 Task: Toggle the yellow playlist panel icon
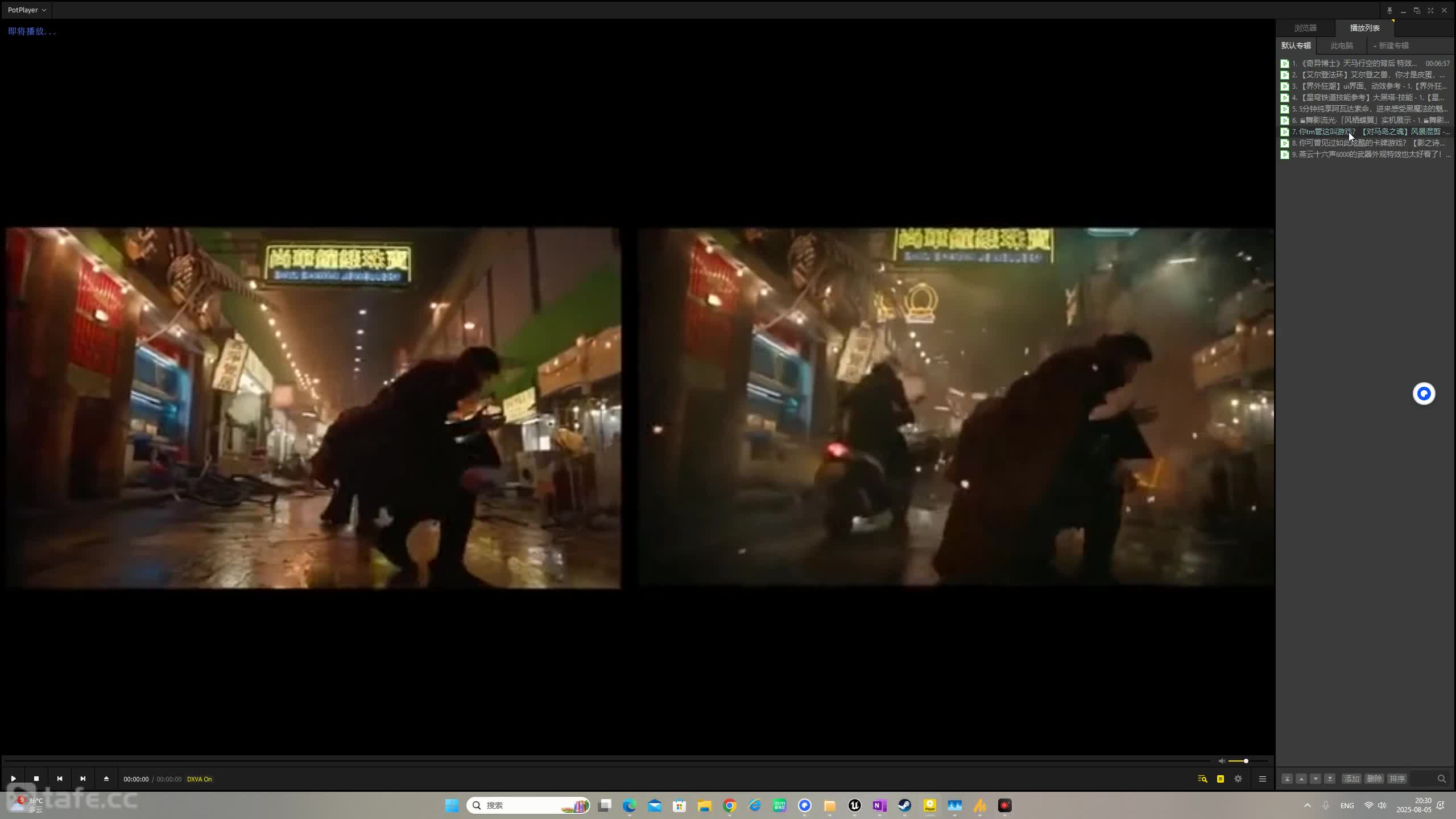1221,779
